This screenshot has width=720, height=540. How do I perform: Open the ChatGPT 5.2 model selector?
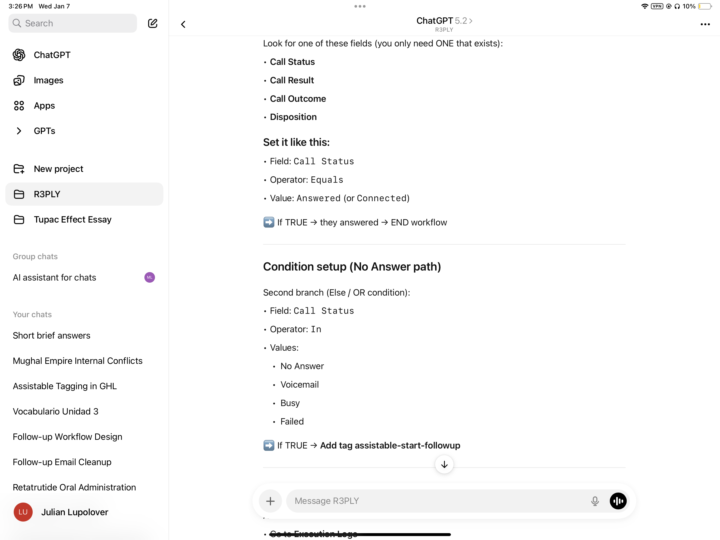click(444, 21)
